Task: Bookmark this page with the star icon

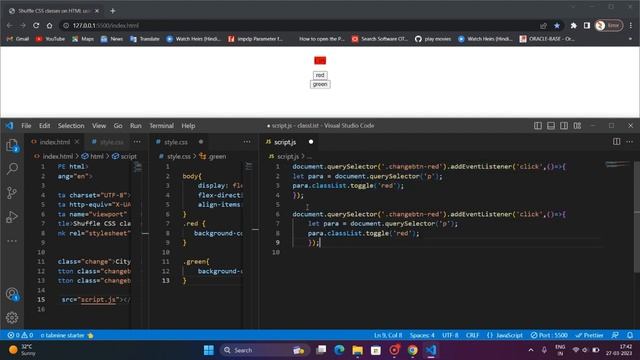Action: click(557, 25)
